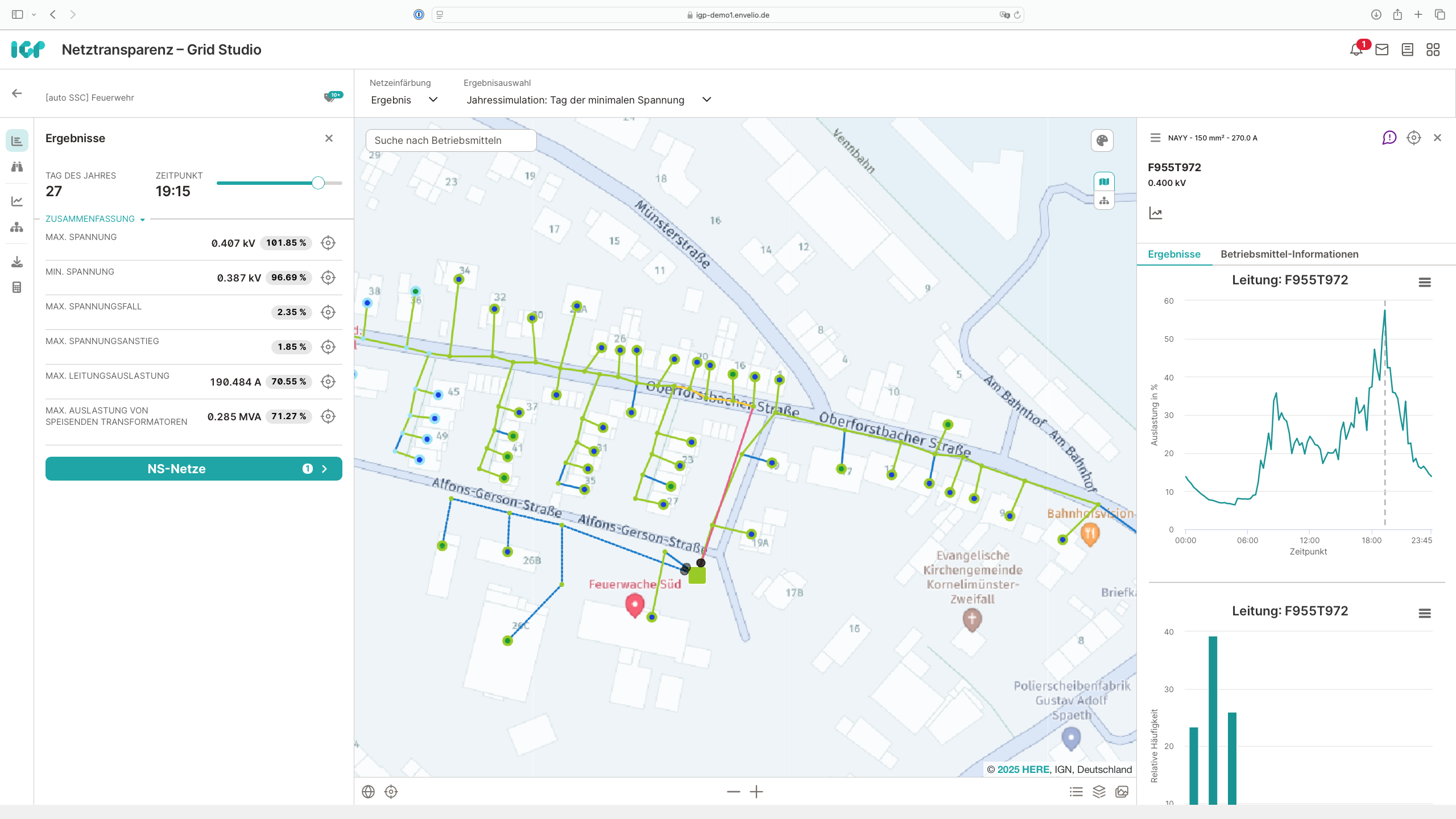Switch to Betriebsmittel-Informationen tab

(x=1289, y=254)
